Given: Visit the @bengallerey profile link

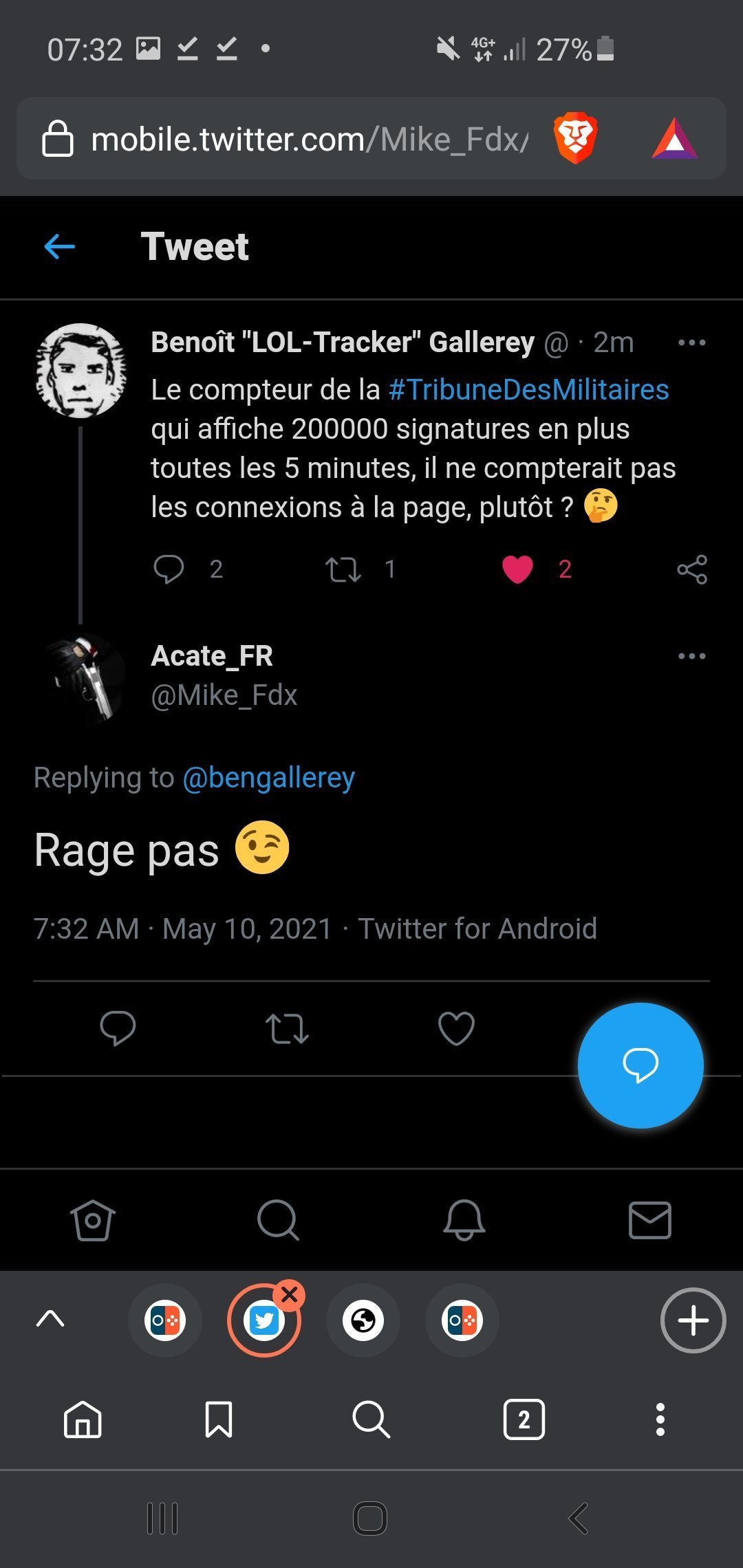Looking at the screenshot, I should pyautogui.click(x=268, y=778).
